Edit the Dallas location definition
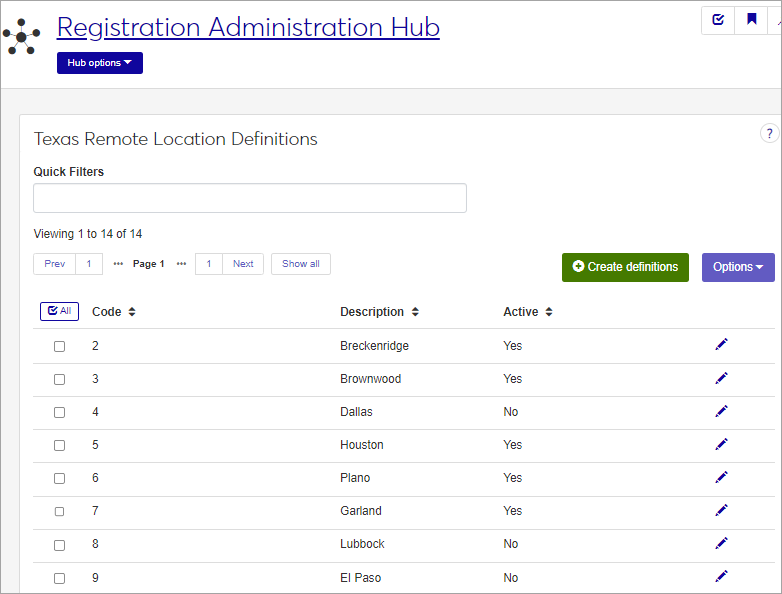The width and height of the screenshot is (782, 594). coord(721,411)
